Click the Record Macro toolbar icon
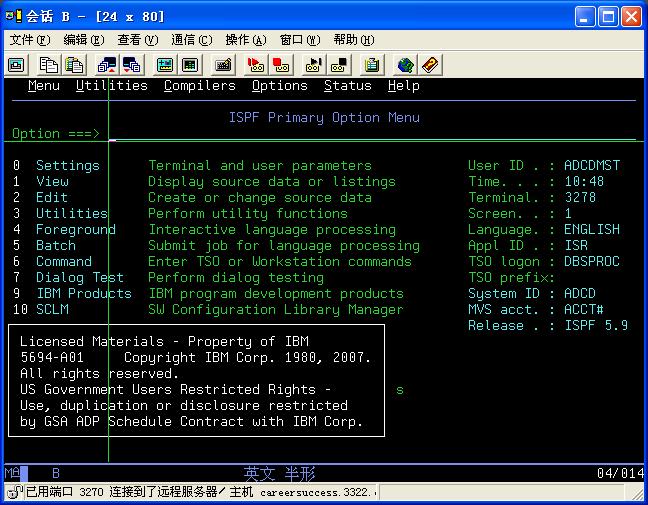Viewport: 648px width, 505px height. click(256, 65)
